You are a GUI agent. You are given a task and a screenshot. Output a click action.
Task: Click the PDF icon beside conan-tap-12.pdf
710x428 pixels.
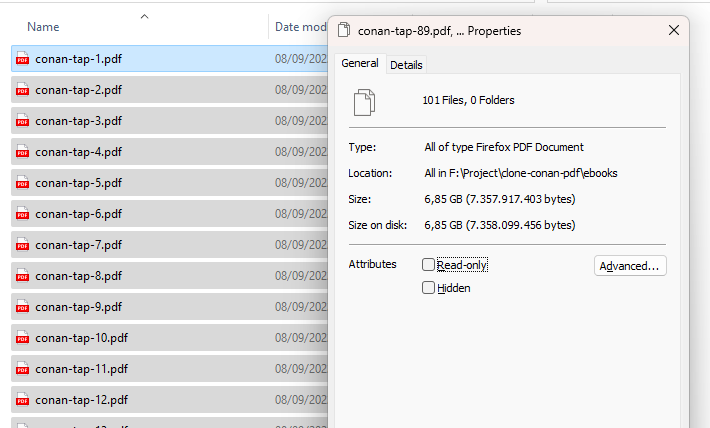tap(22, 400)
